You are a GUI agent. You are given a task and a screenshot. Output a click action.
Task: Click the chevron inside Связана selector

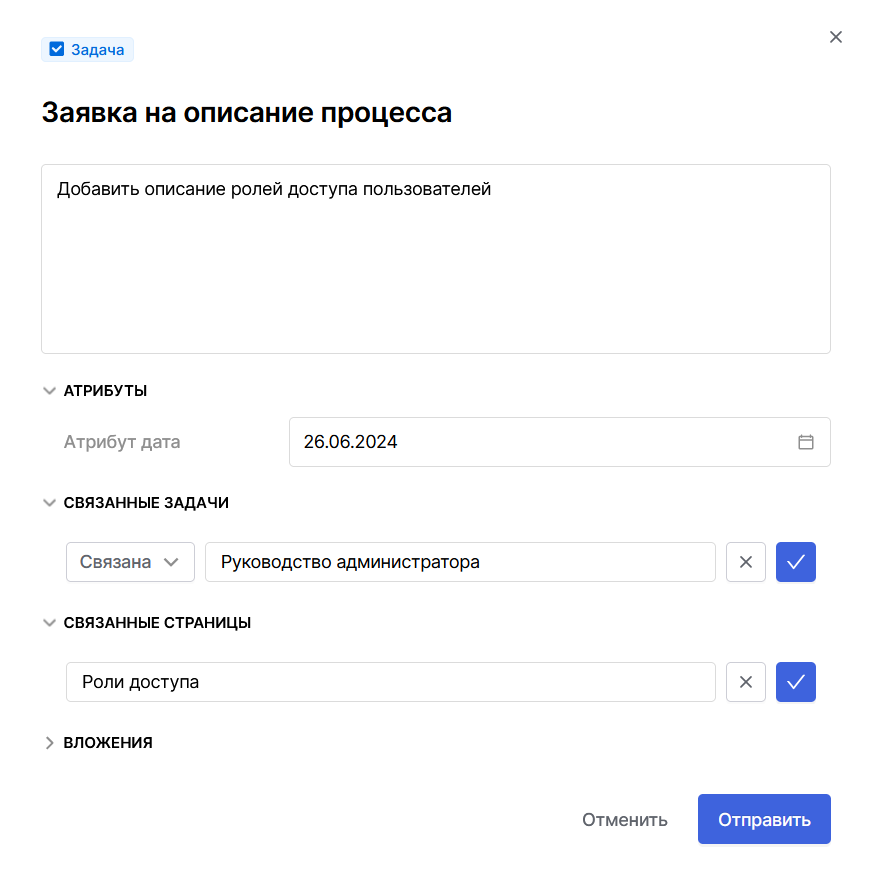point(173,562)
